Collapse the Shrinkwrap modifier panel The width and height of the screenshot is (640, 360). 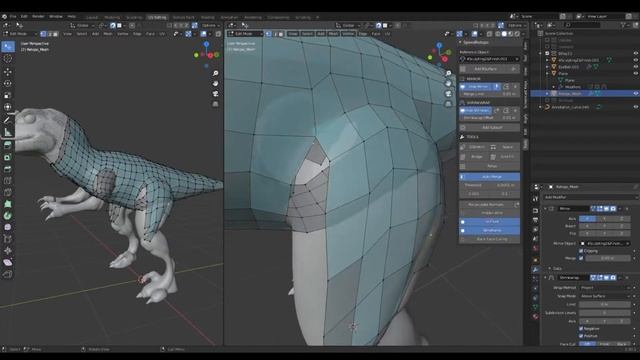[545, 278]
